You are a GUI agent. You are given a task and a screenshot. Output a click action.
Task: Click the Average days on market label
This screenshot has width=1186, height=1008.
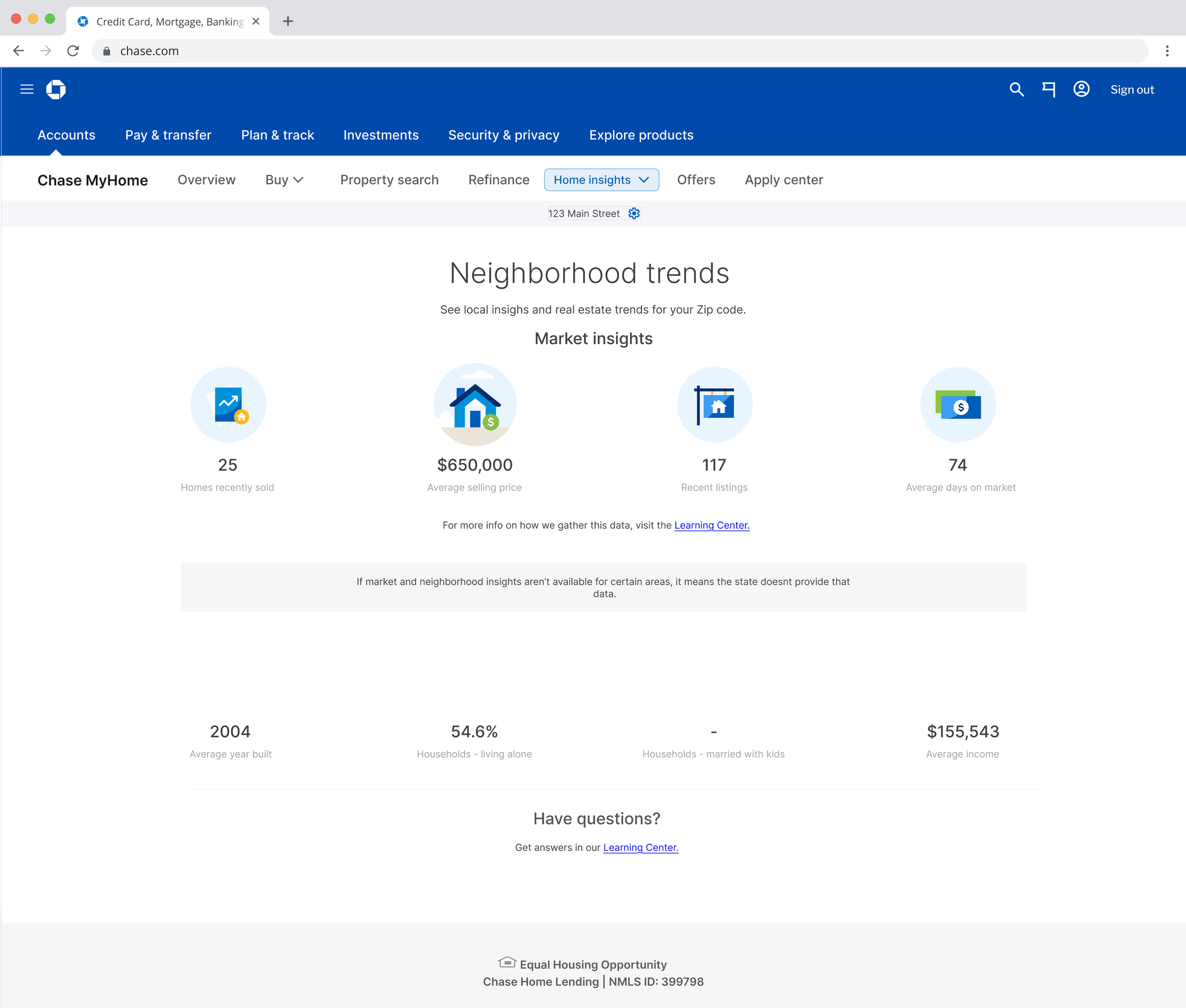coord(961,488)
